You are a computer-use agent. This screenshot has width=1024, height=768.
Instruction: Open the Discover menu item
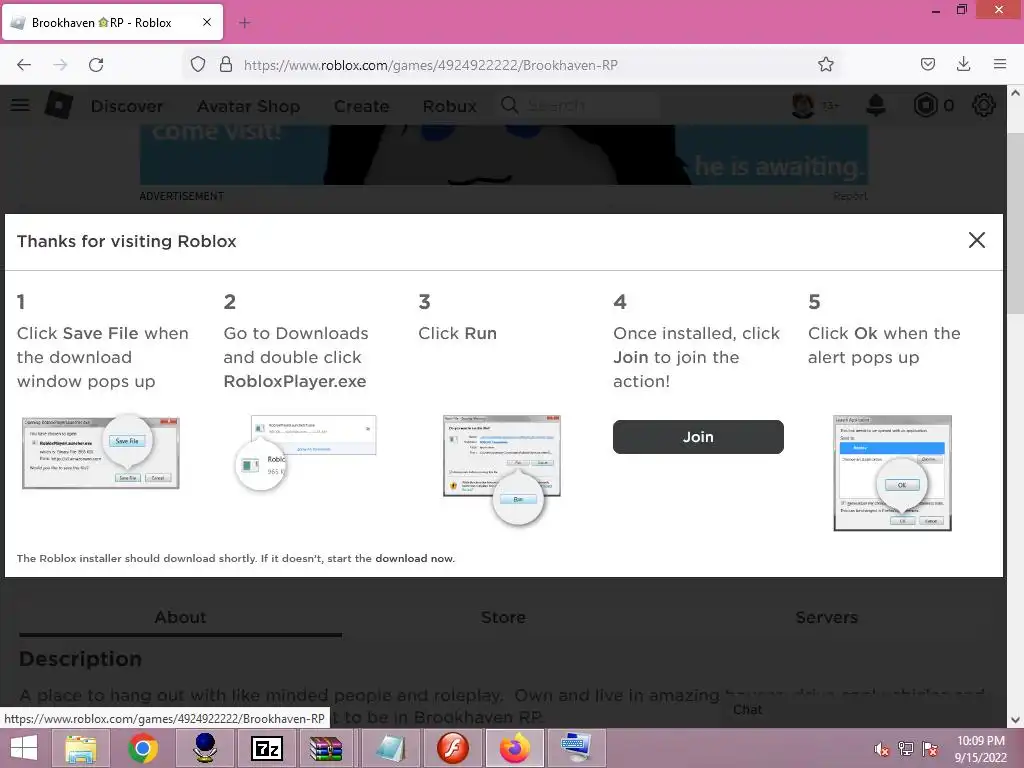pos(127,106)
